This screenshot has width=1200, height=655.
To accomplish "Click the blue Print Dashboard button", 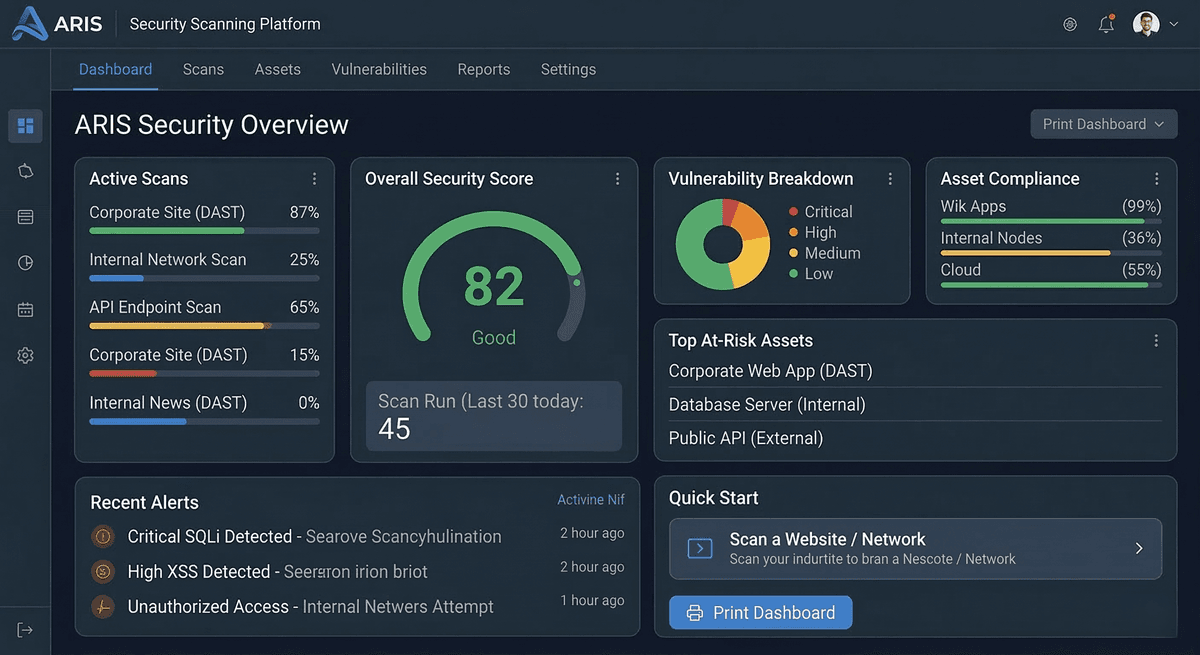I will 760,612.
